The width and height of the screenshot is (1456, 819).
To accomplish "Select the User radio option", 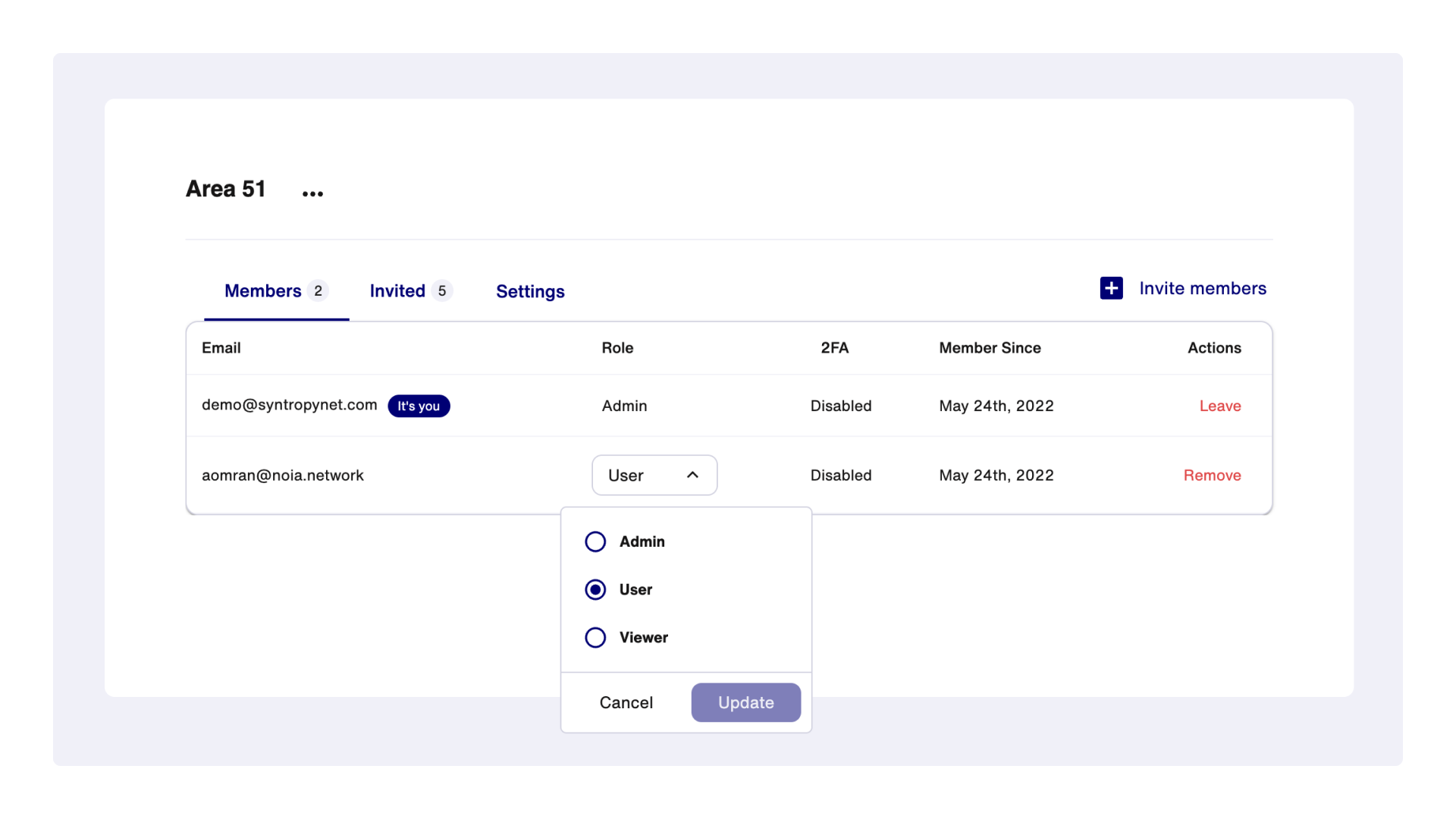I will [595, 589].
